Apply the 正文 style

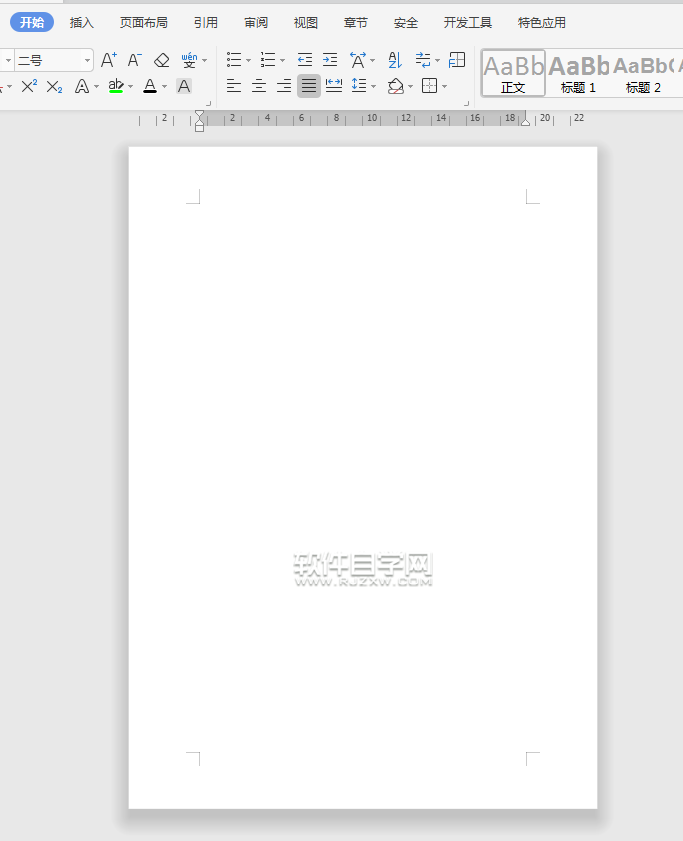coord(513,74)
